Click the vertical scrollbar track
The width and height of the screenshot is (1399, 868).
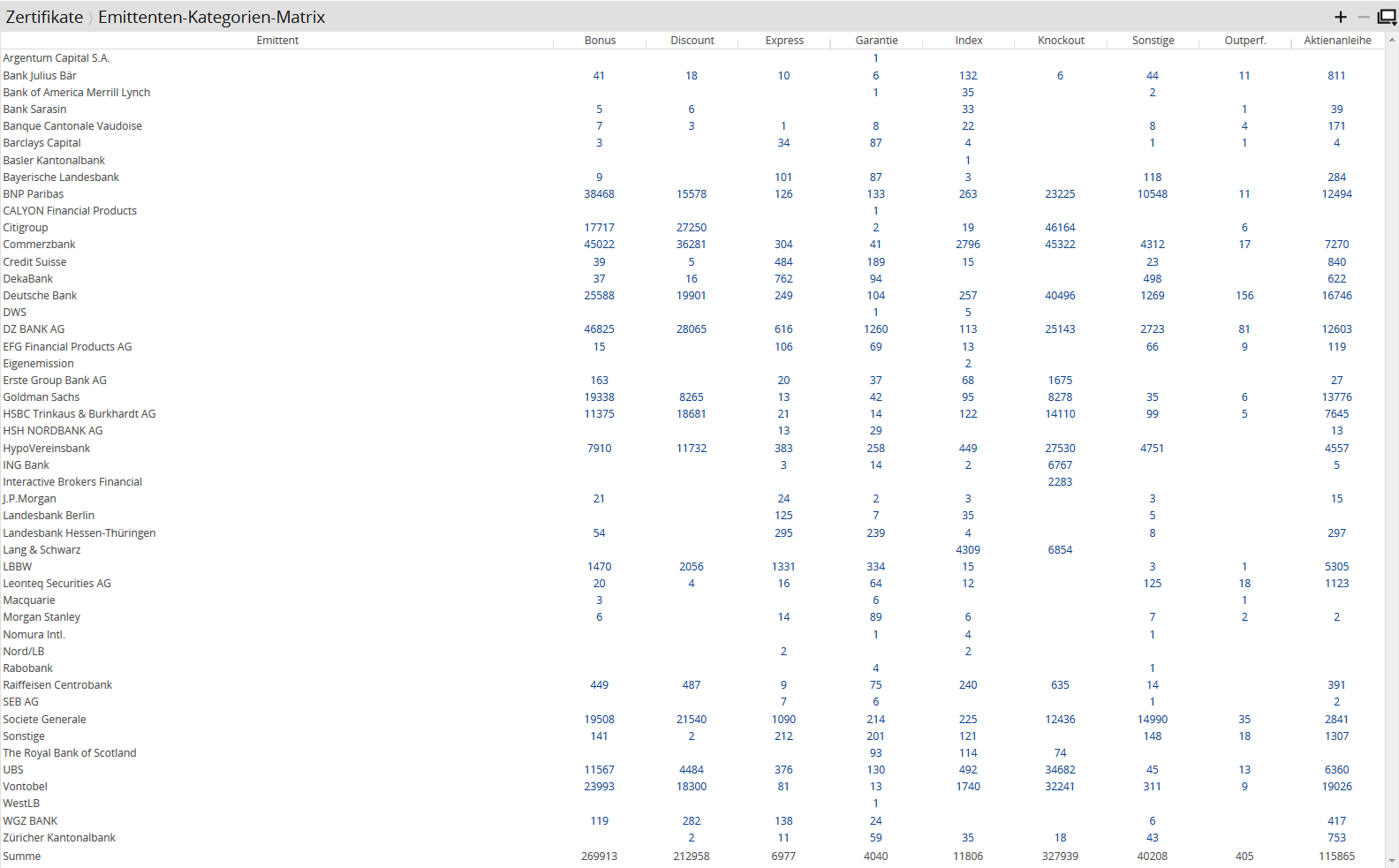[1393, 442]
